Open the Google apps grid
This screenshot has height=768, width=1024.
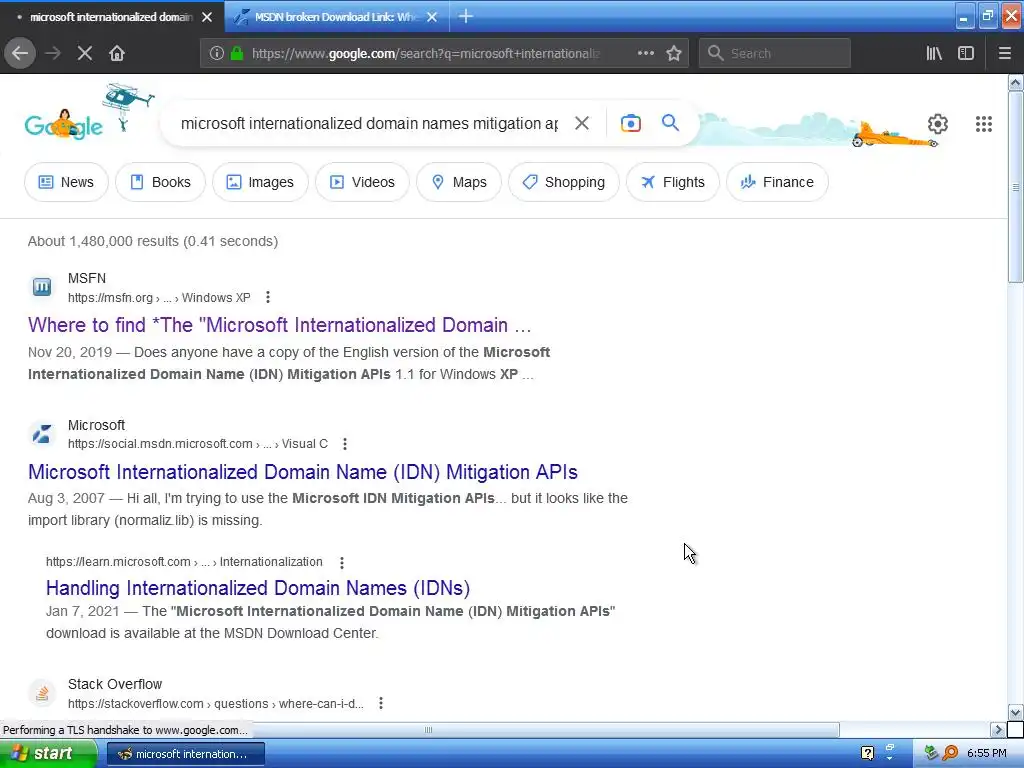(x=984, y=123)
